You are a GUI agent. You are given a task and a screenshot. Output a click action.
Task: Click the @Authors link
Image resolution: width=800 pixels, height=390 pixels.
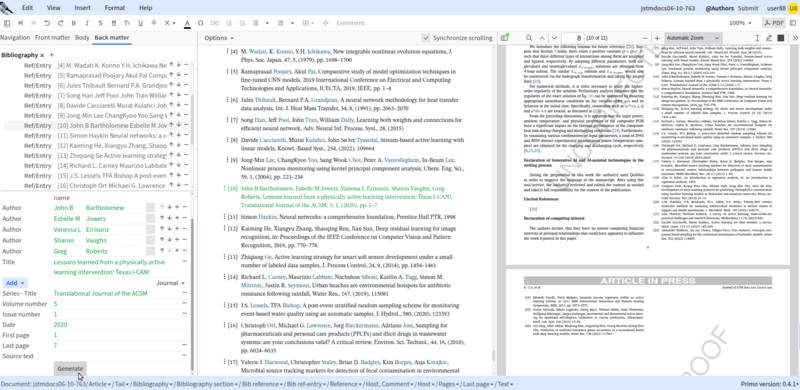(719, 8)
